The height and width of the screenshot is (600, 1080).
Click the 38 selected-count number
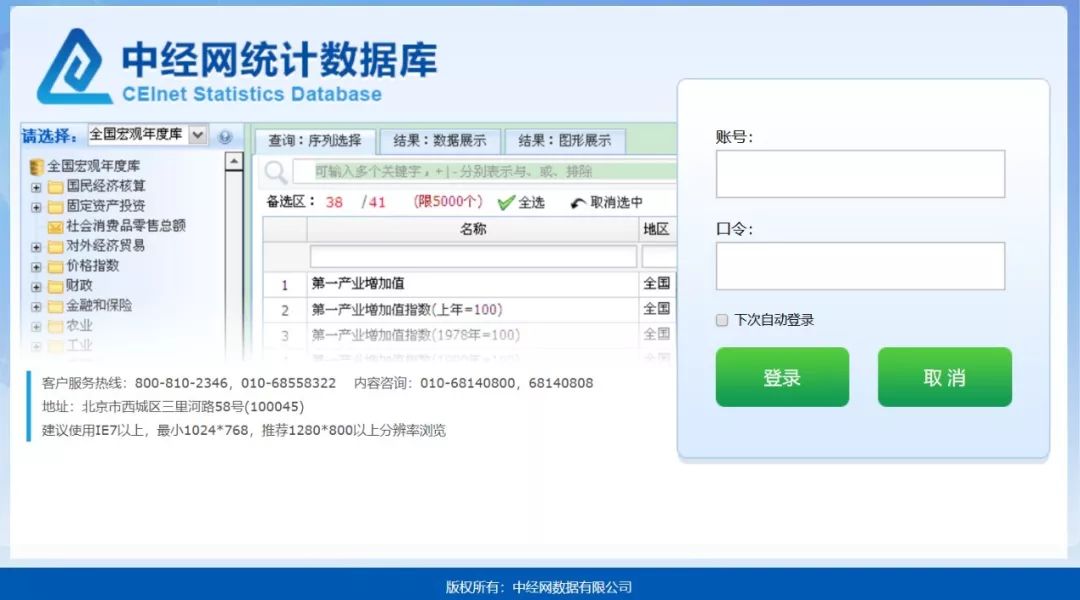334,203
